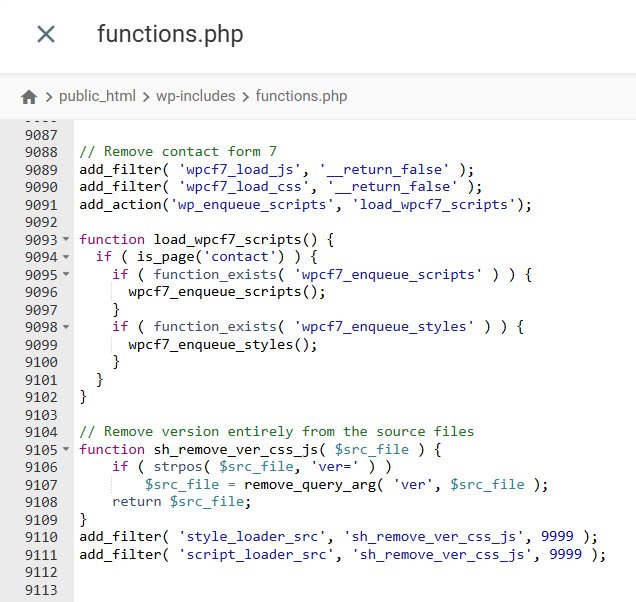Click line number 9104 in gutter
The image size is (636, 602).
[41, 432]
